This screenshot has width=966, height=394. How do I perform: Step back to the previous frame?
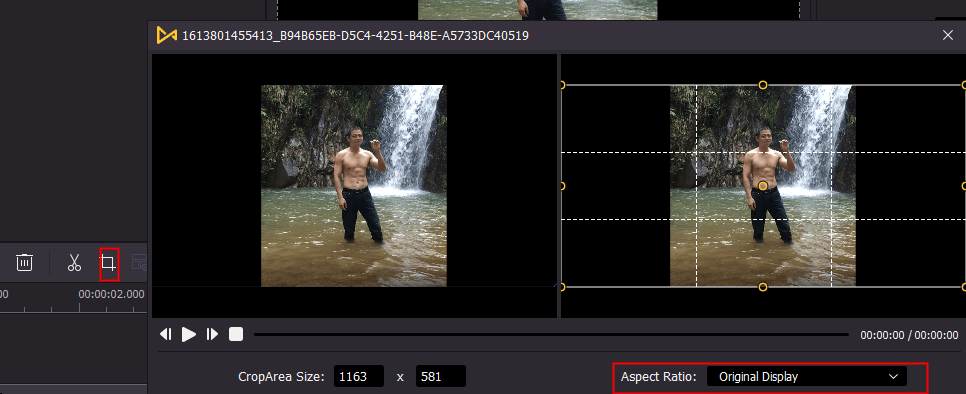pyautogui.click(x=166, y=334)
